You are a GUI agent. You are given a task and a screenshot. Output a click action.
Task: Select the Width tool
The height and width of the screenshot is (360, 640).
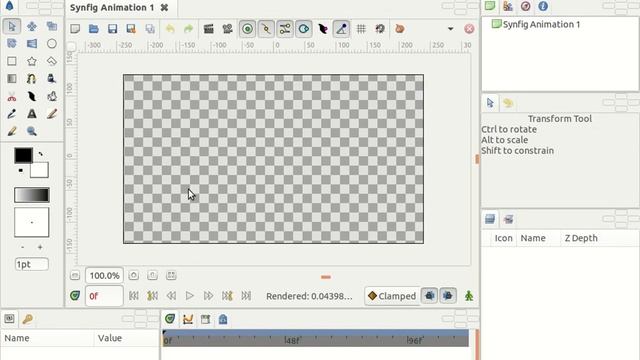[31, 97]
